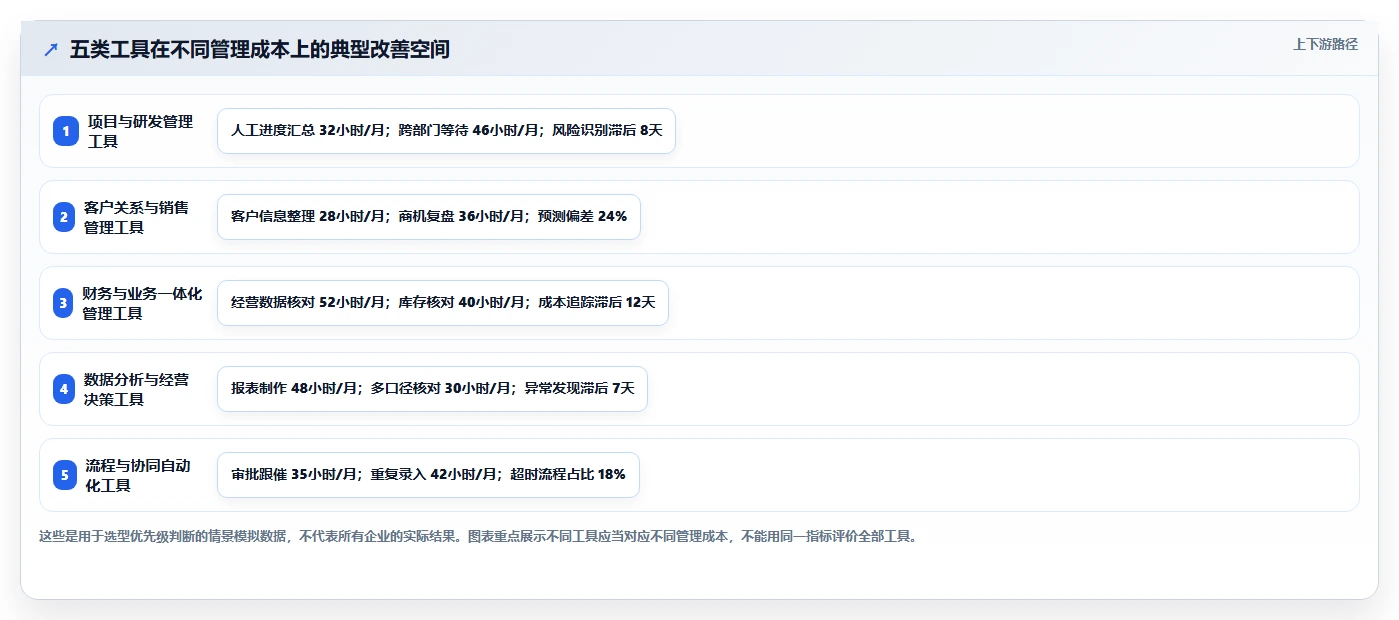Click the 报表制作 48小时/月 data box
The height and width of the screenshot is (620, 1399).
tap(432, 389)
